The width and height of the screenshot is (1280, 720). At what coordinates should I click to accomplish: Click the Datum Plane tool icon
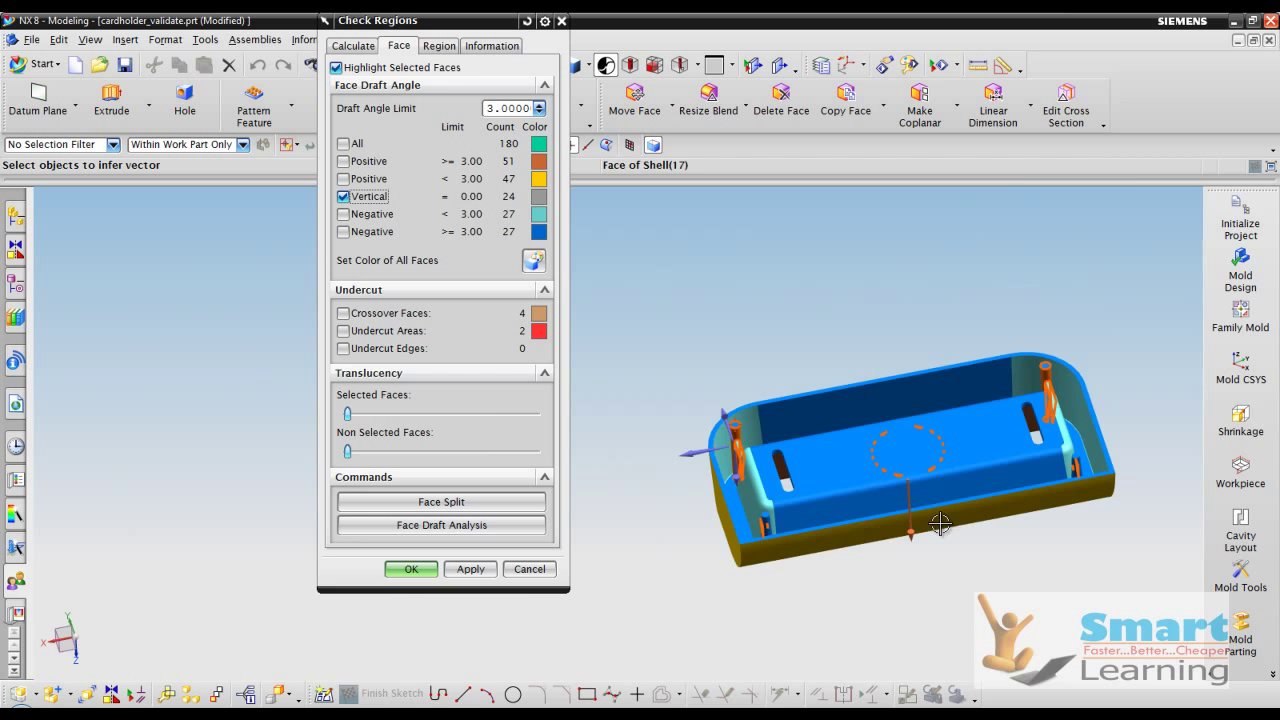point(38,93)
